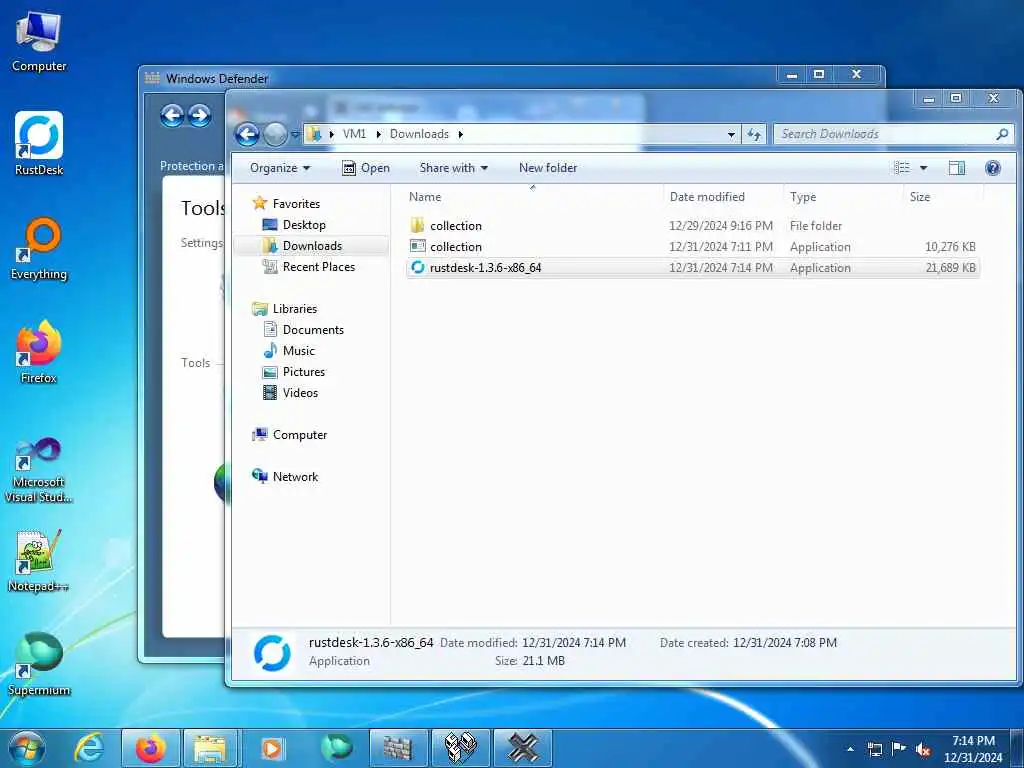Open Videos library in navigation pane
This screenshot has height=768, width=1024.
(x=300, y=392)
